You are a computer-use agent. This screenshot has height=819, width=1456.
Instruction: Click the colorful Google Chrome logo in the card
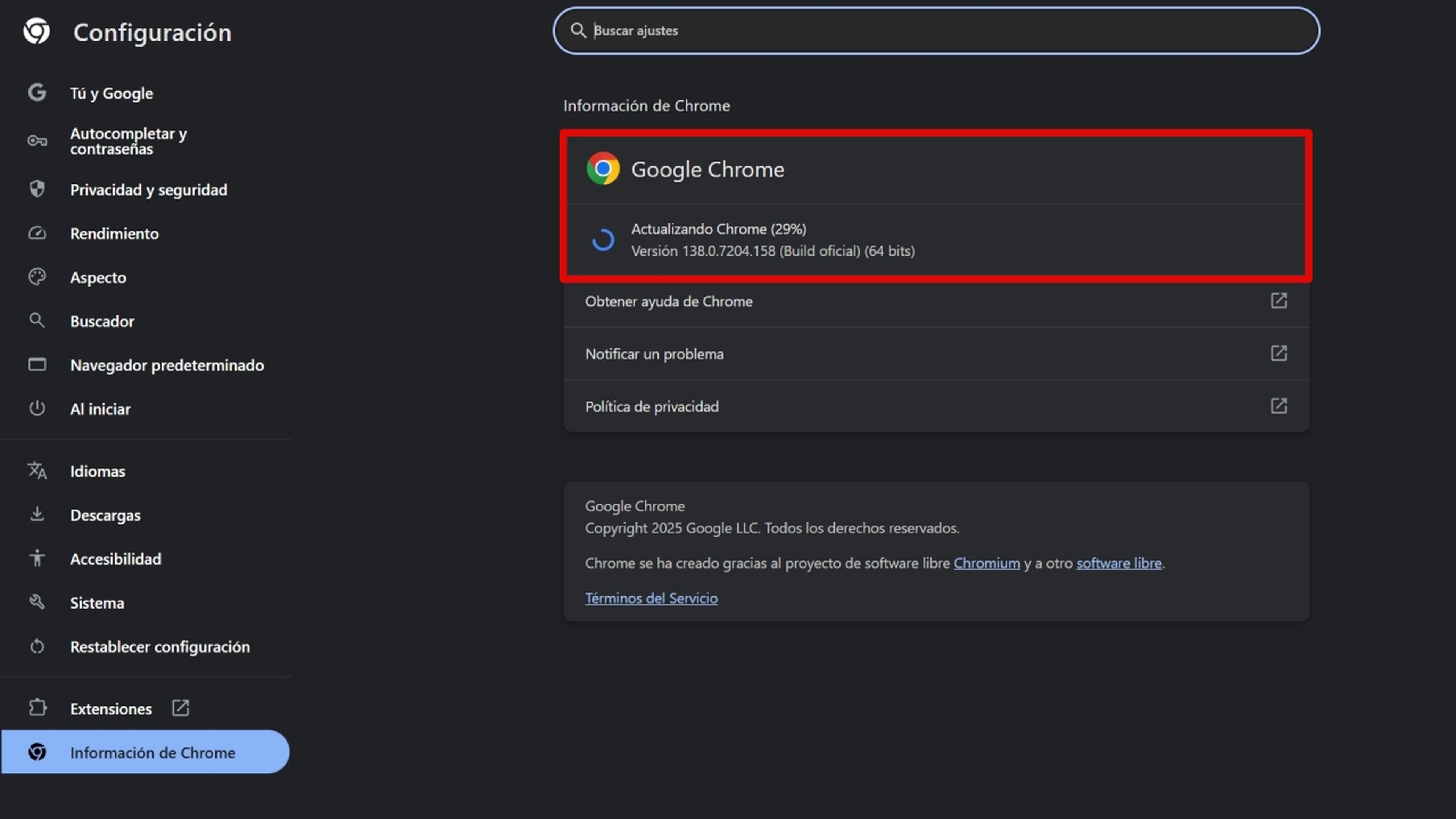click(x=602, y=168)
